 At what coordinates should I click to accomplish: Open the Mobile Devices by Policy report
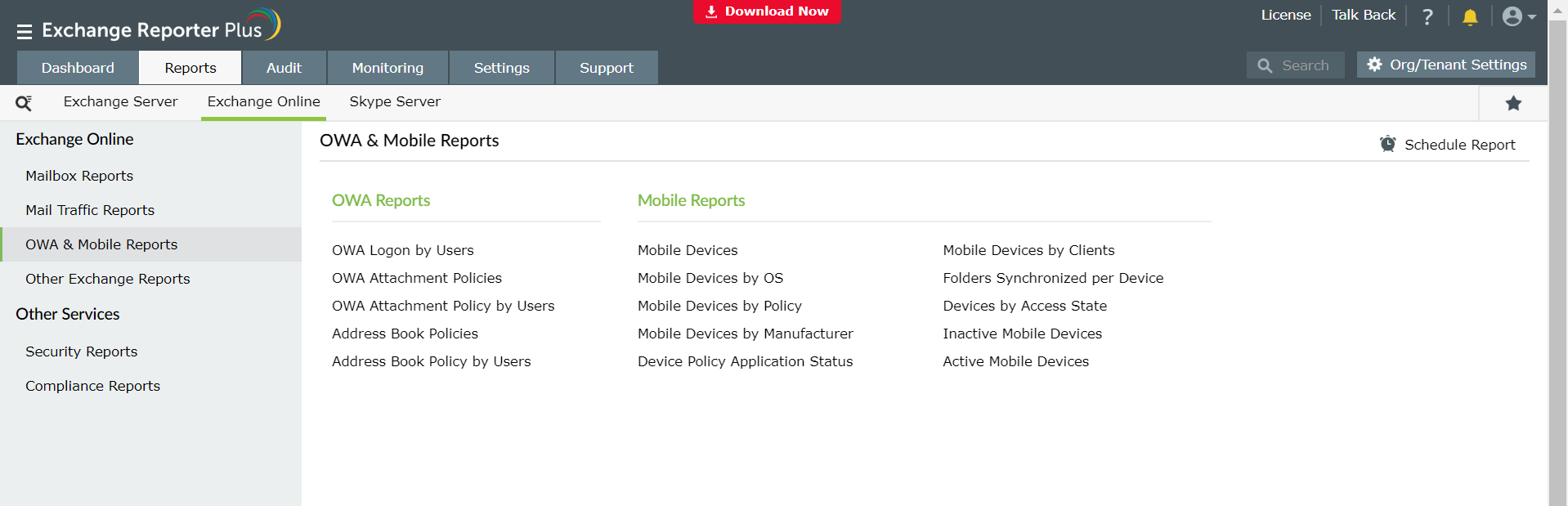(x=719, y=306)
